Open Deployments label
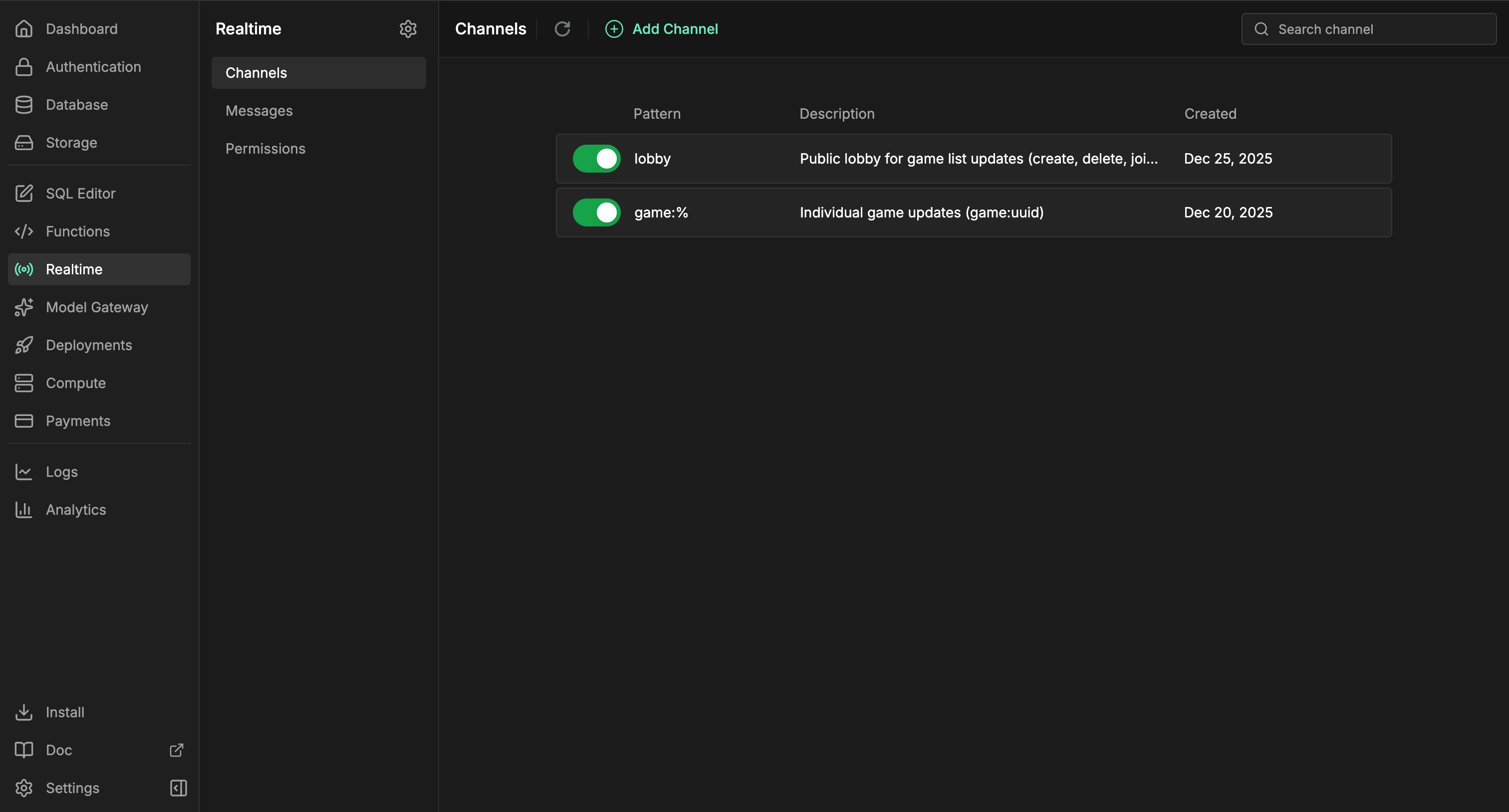 (x=88, y=346)
